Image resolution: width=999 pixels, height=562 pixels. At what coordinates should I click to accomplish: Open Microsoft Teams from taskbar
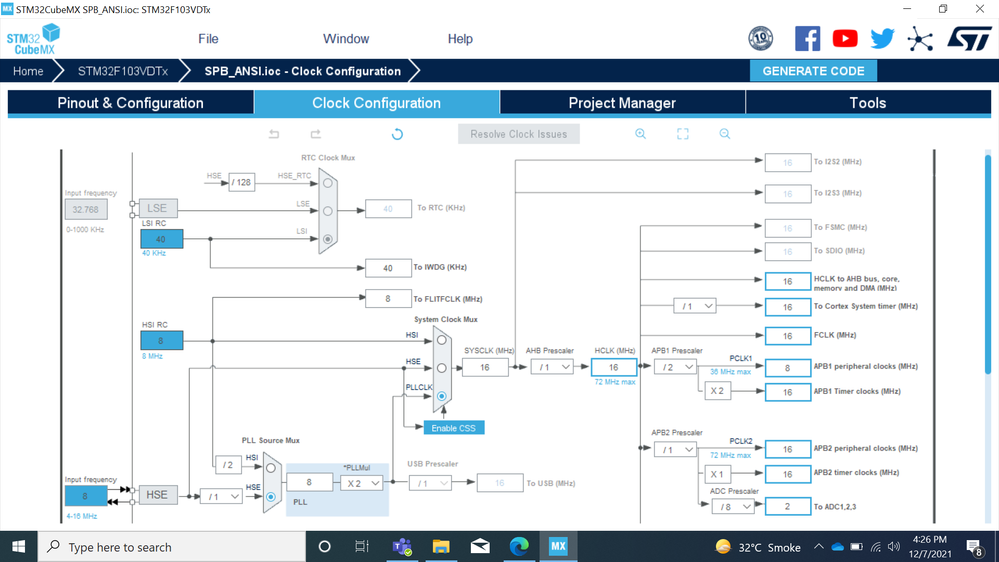[402, 547]
